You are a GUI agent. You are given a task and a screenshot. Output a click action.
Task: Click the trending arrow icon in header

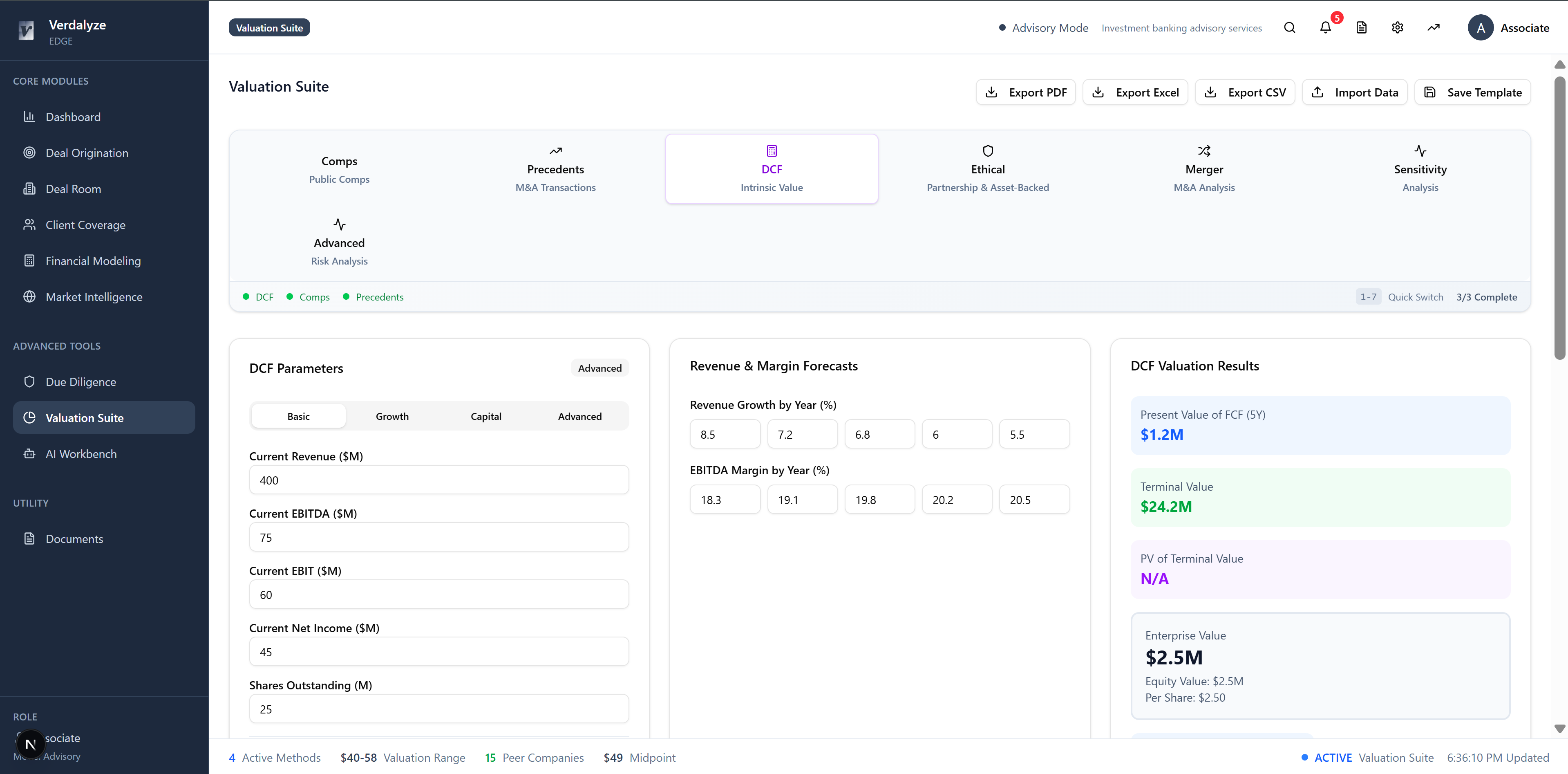(1433, 27)
